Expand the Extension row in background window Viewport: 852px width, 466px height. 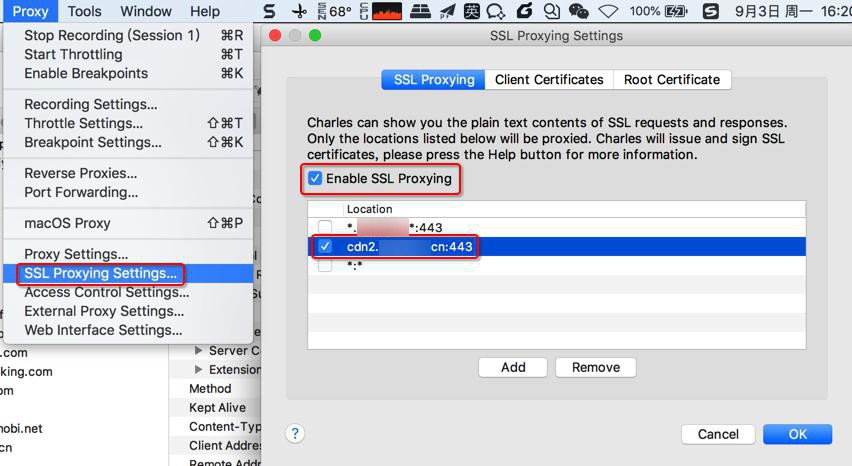[199, 370]
